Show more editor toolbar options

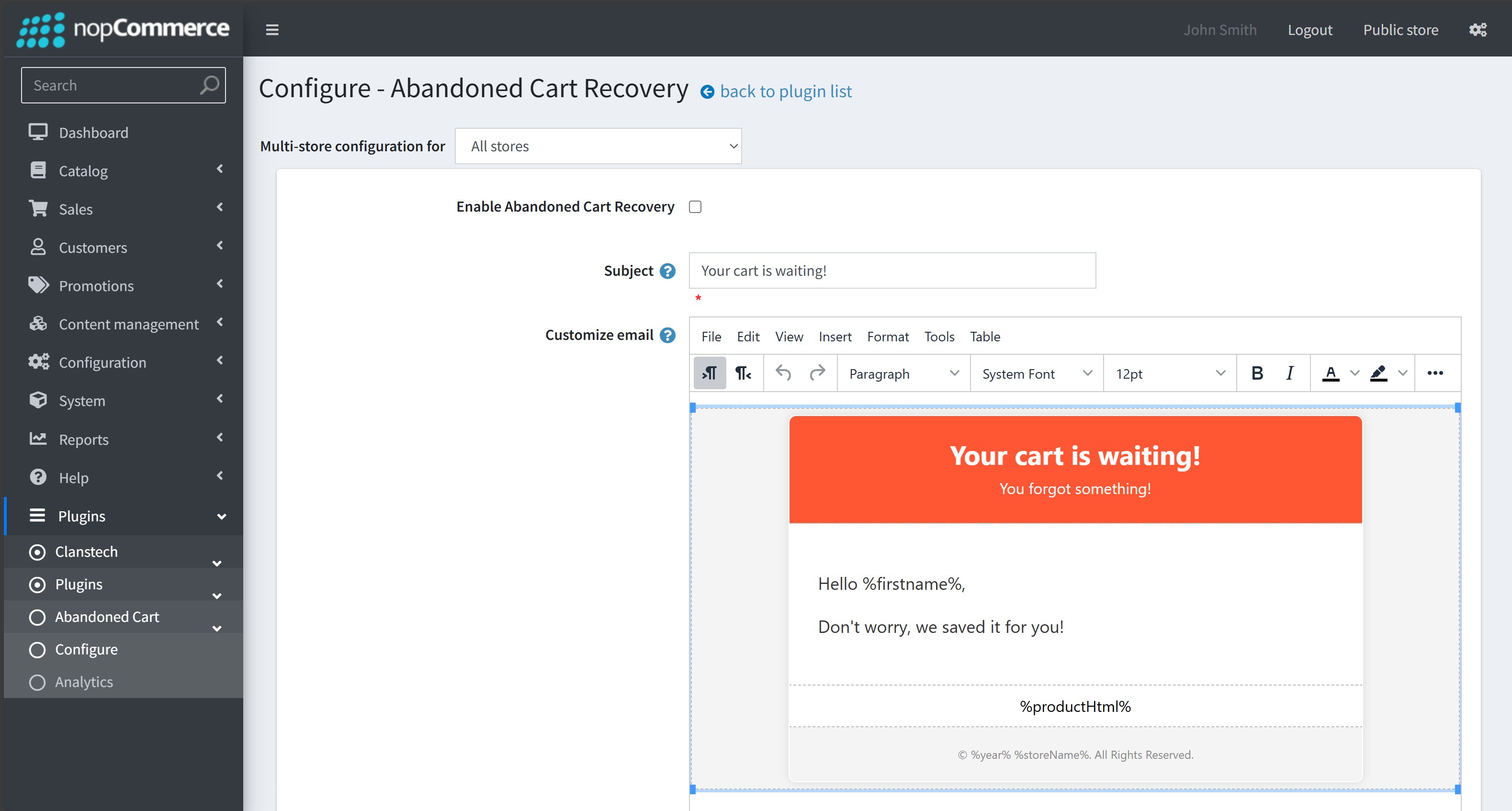1435,373
